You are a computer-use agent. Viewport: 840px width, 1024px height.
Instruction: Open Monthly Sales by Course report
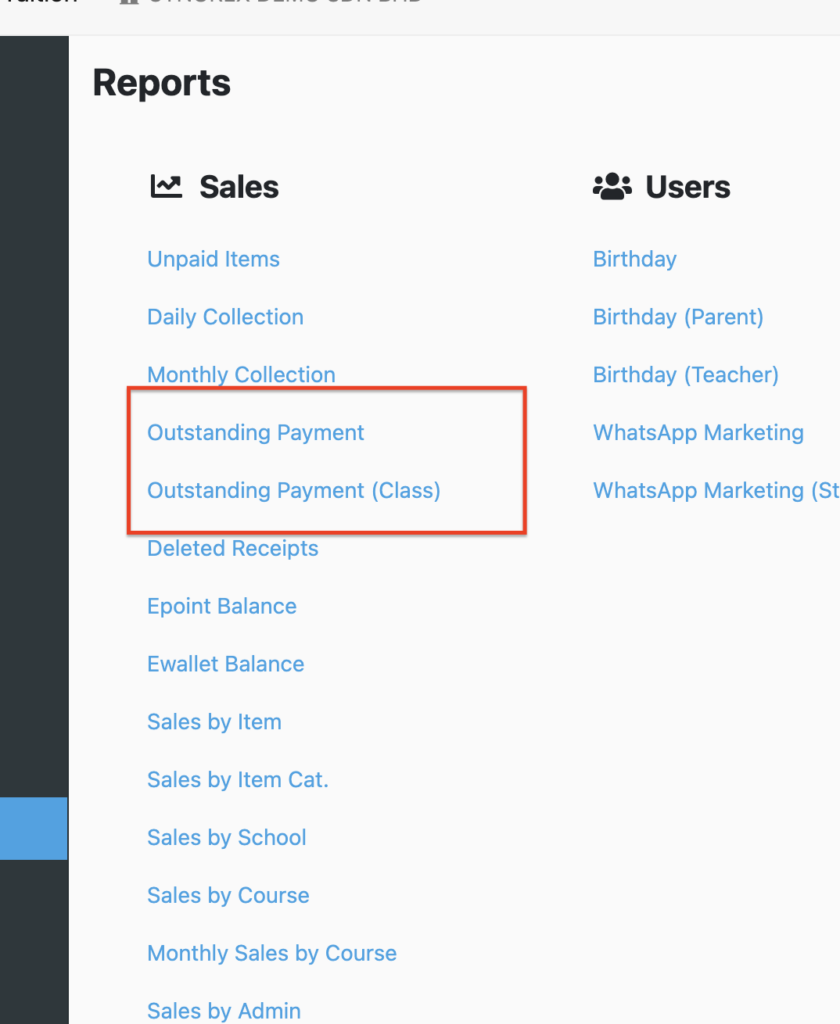(272, 953)
